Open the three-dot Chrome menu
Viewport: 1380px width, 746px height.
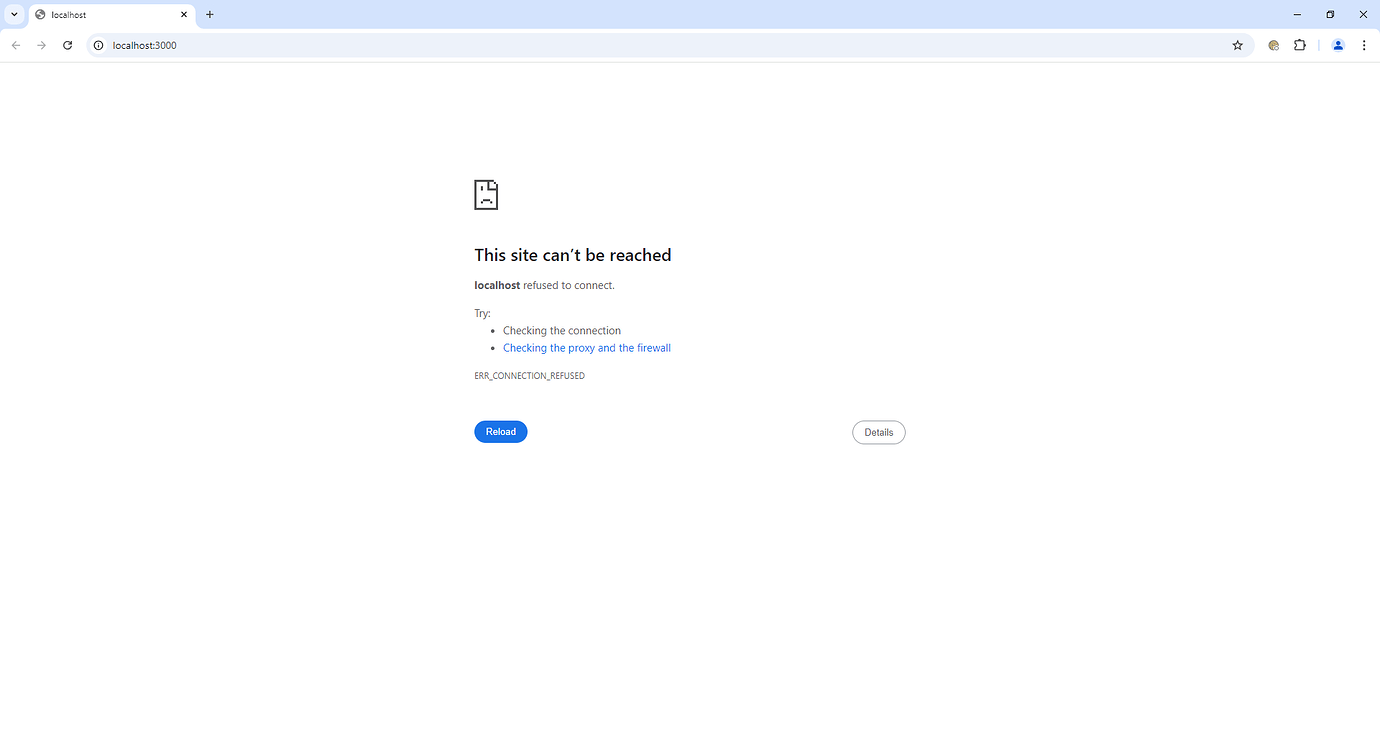[1364, 45]
